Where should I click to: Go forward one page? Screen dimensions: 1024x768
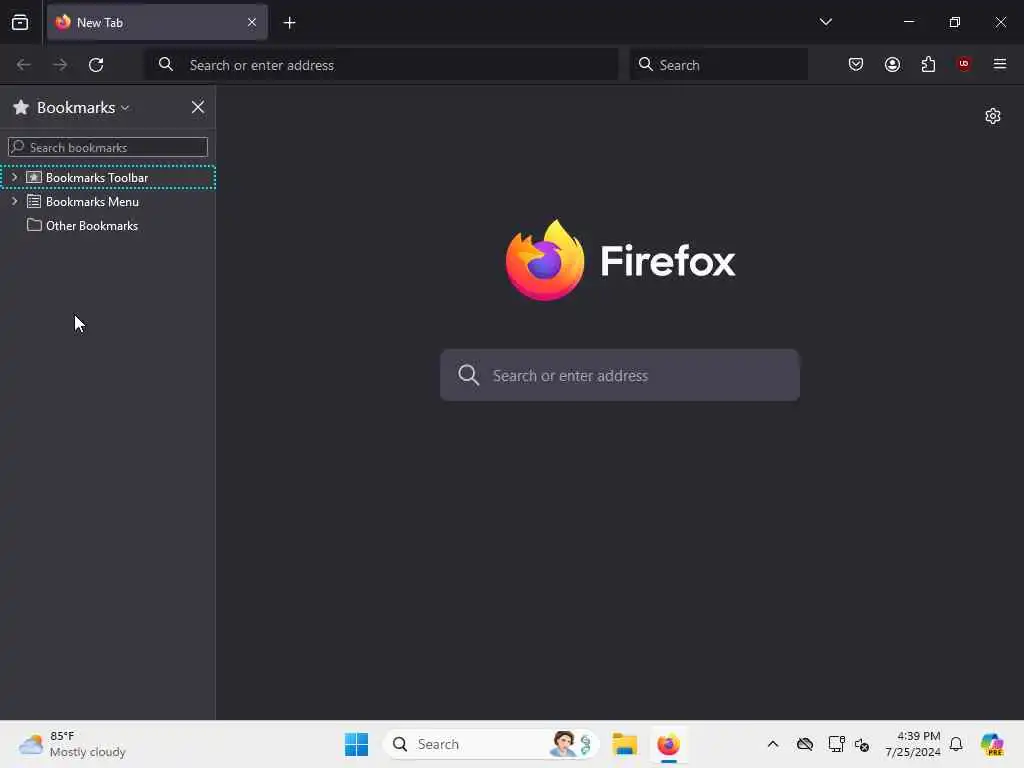pos(60,65)
